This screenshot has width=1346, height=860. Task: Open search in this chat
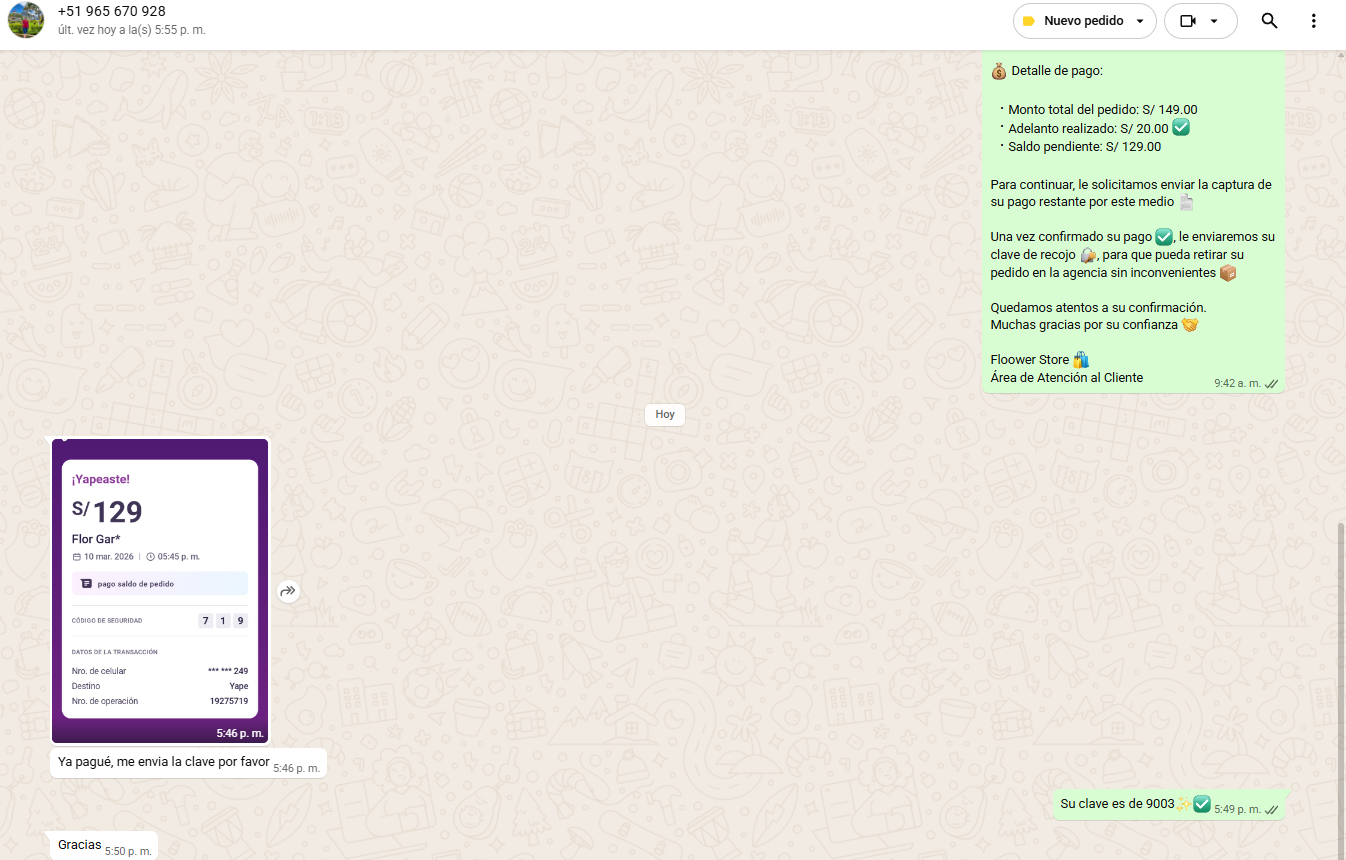[x=1269, y=21]
